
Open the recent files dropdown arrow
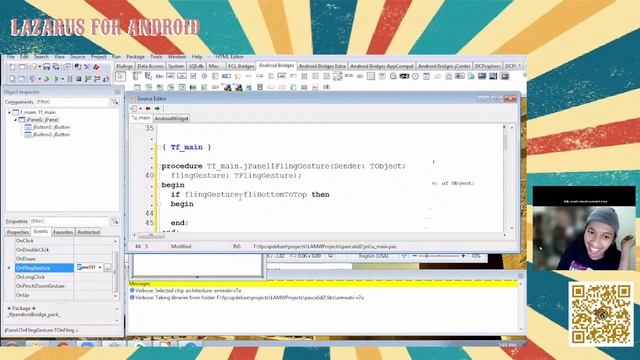click(40, 67)
